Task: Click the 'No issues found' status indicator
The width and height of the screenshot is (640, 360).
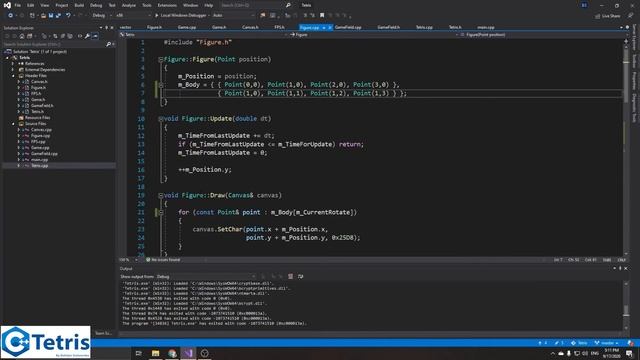Action: click(x=163, y=260)
